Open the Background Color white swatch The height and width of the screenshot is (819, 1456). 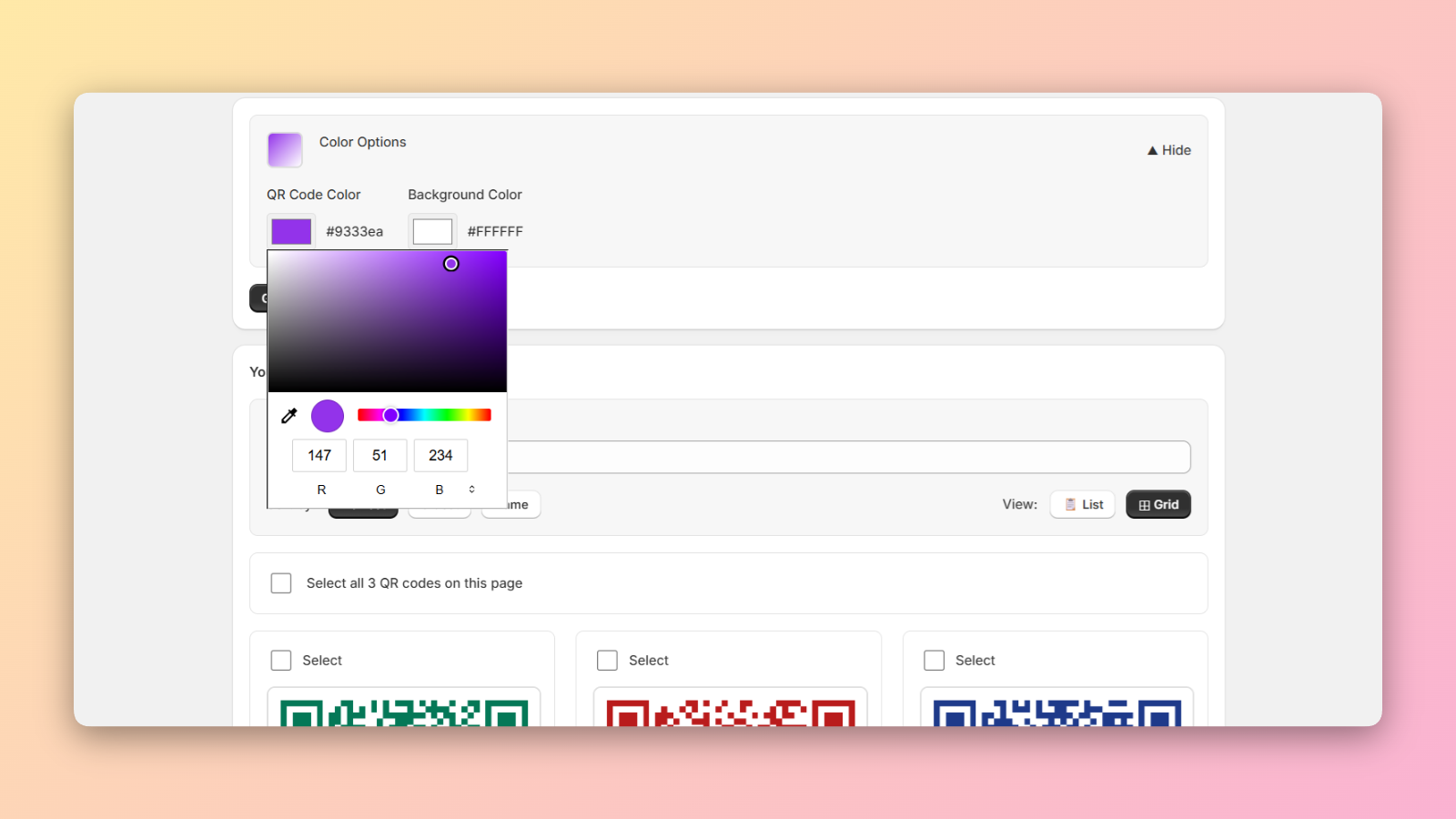[x=432, y=230]
